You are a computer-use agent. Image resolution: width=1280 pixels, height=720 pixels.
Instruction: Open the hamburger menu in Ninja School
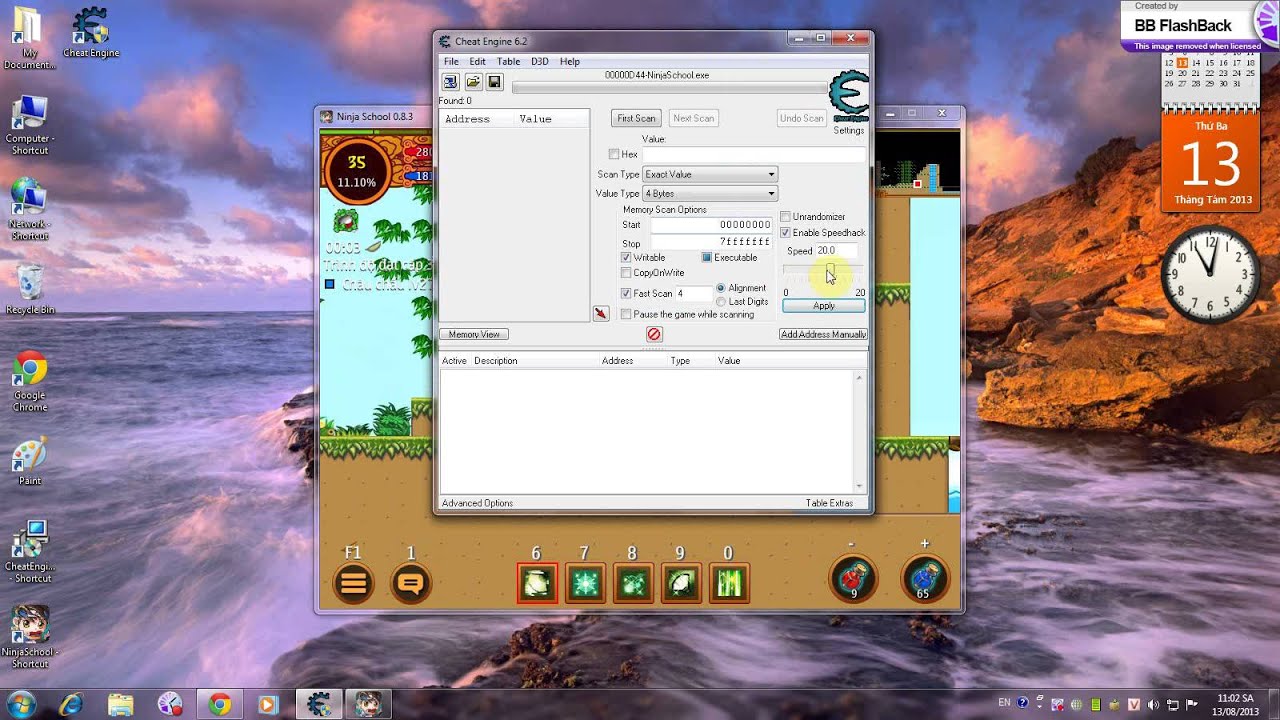(353, 584)
